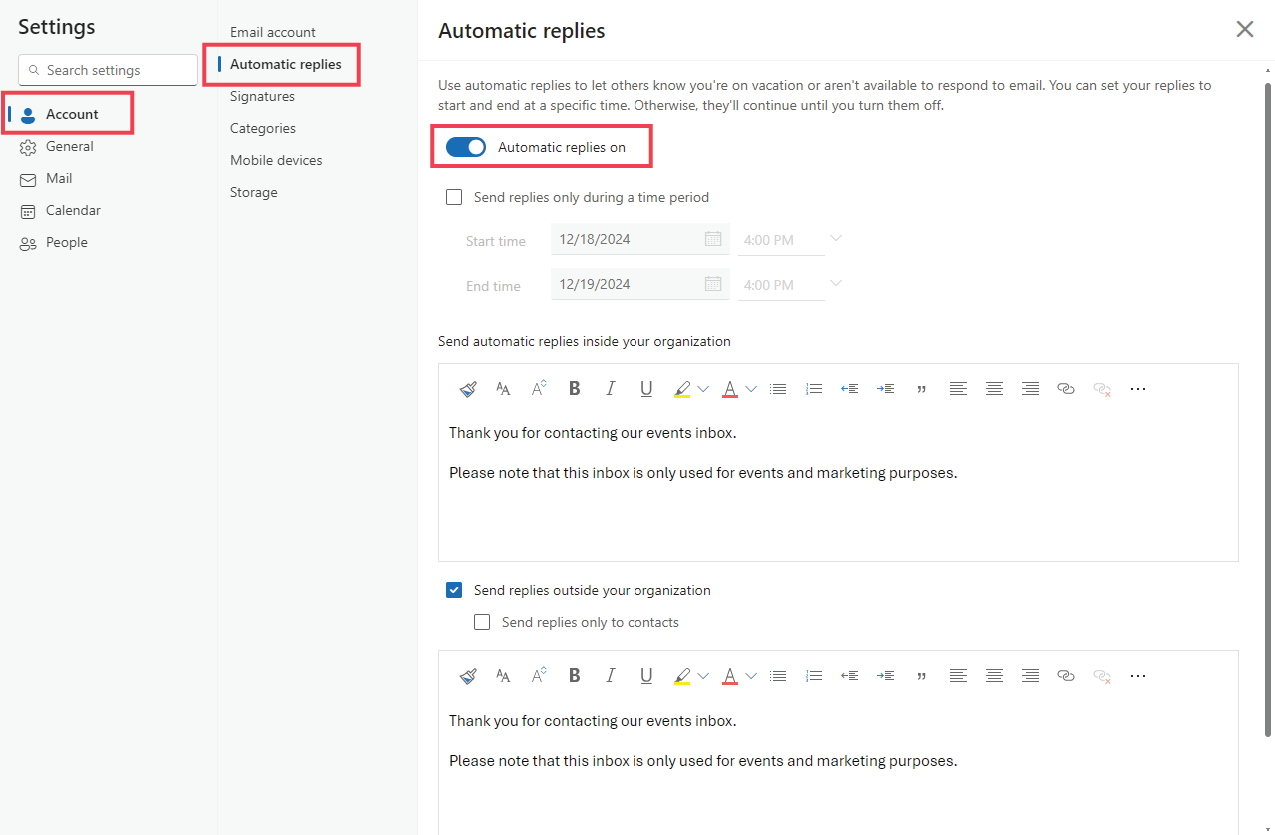Select the numbered list icon
The width and height of the screenshot is (1275, 835).
pyautogui.click(x=814, y=388)
